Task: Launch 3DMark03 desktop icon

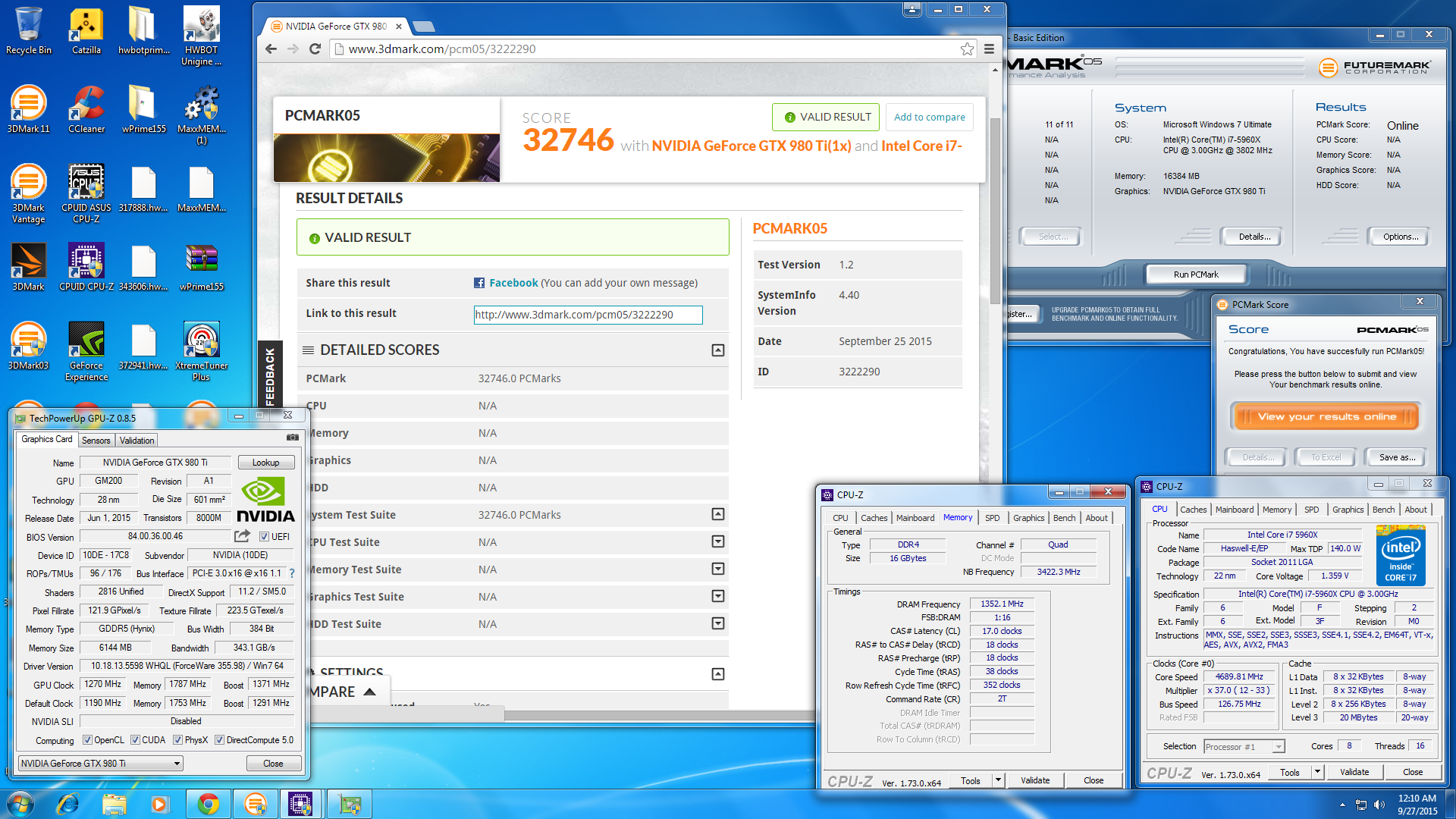Action: pos(28,346)
